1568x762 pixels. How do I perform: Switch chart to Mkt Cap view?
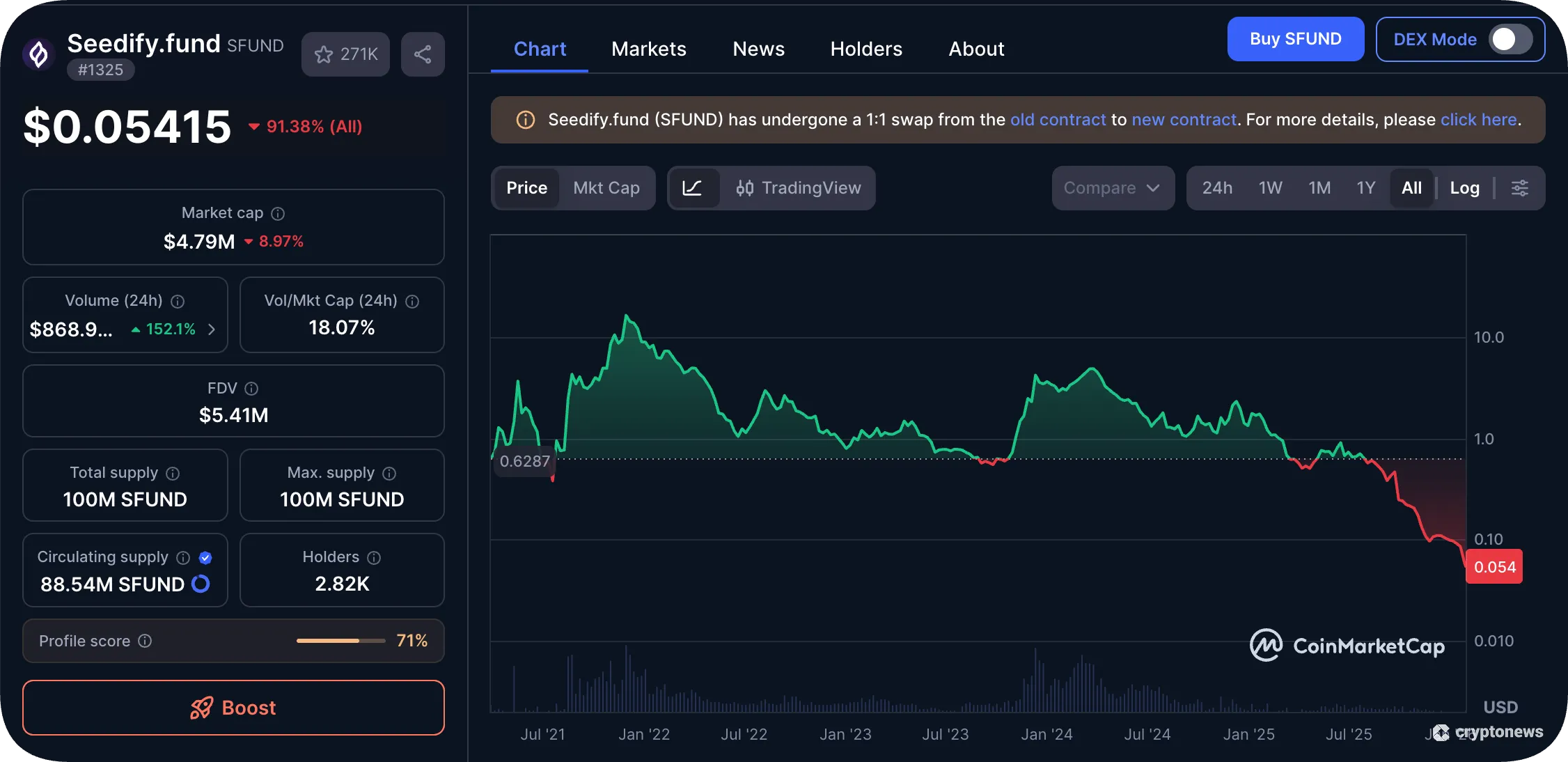606,188
